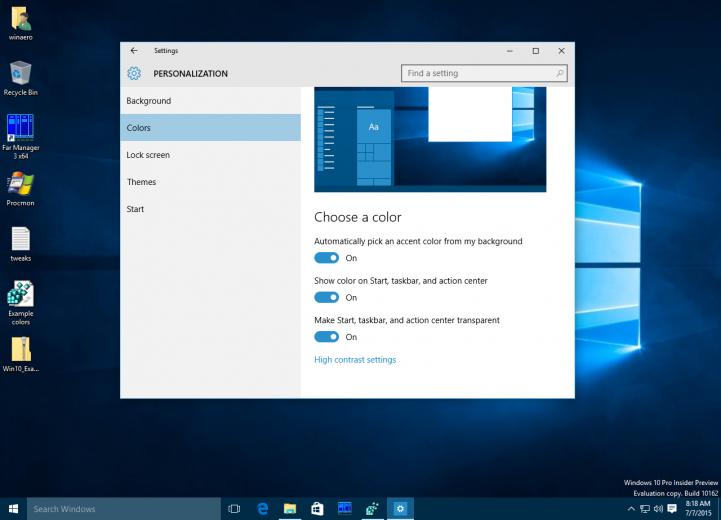Click the Personalization gear icon

[134, 73]
